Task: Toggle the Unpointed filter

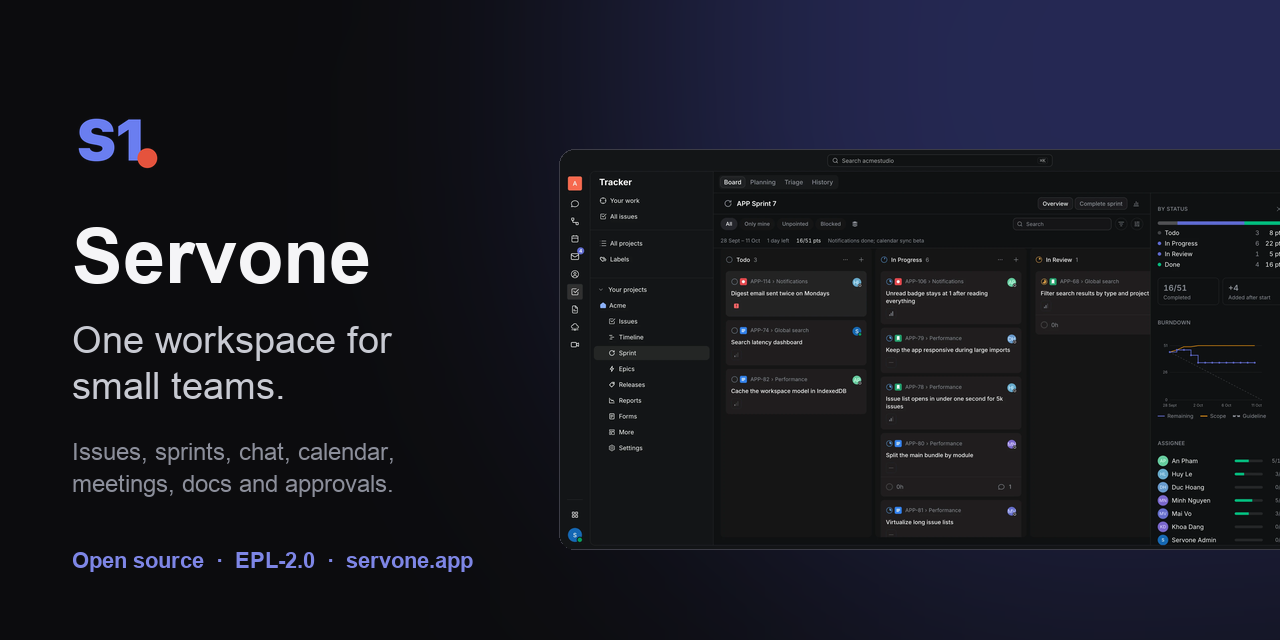Action: 795,224
